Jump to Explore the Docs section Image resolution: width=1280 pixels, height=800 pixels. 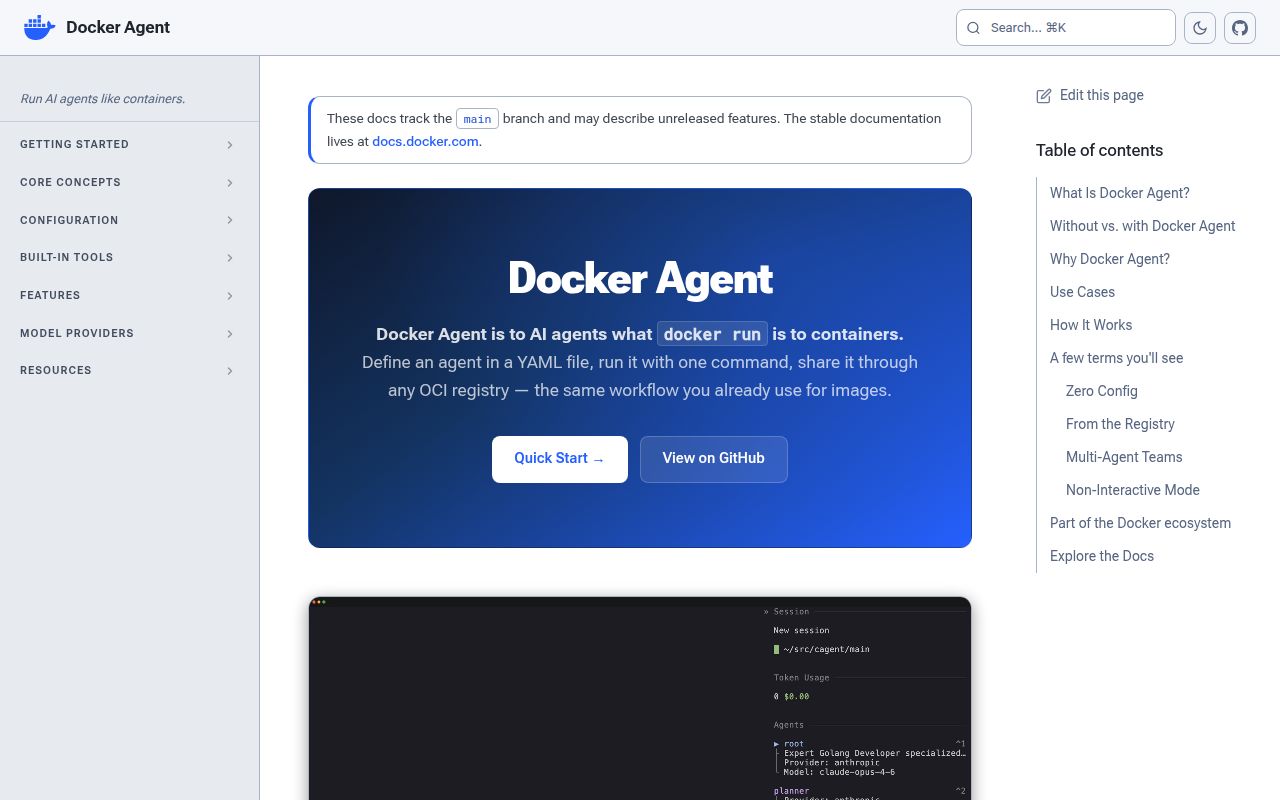tap(1102, 556)
